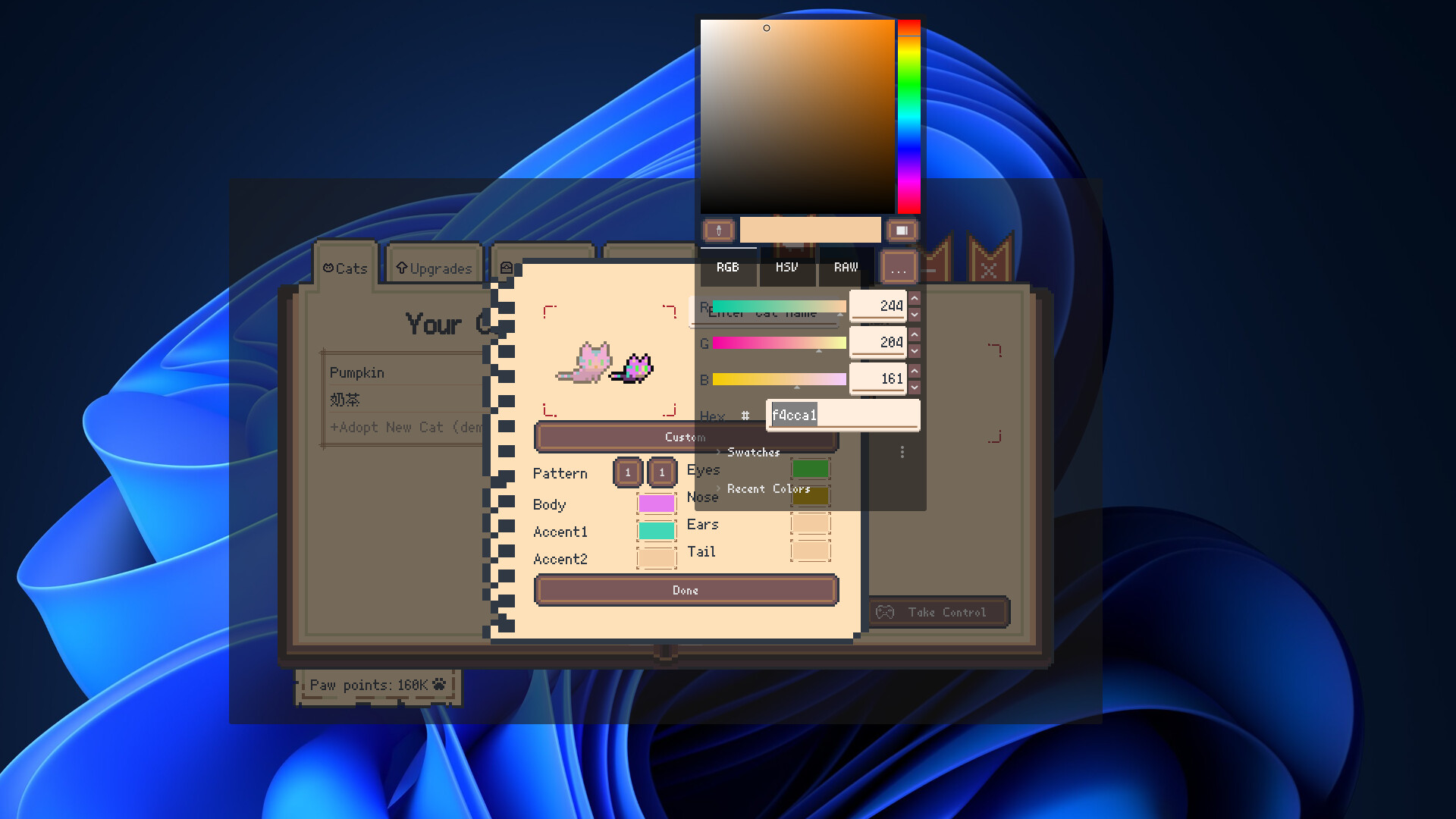The image size is (1456, 819).
Task: Click the eyedropper color picker icon
Action: (x=718, y=231)
